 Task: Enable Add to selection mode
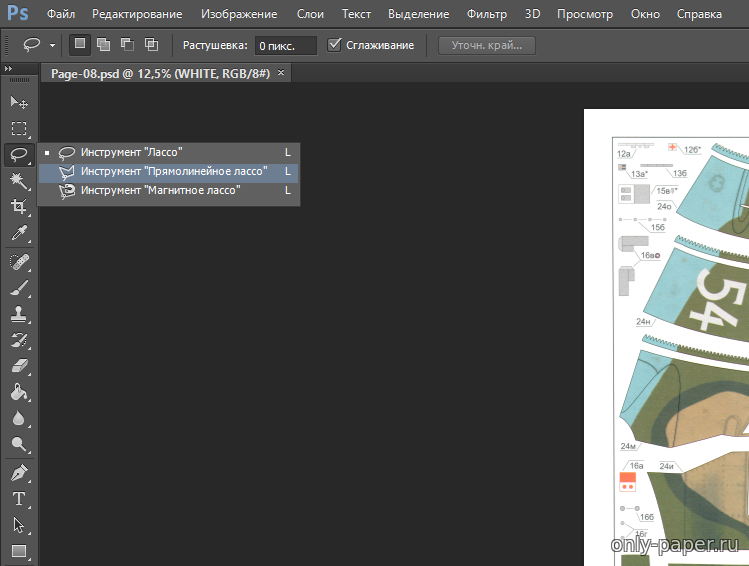pos(103,45)
